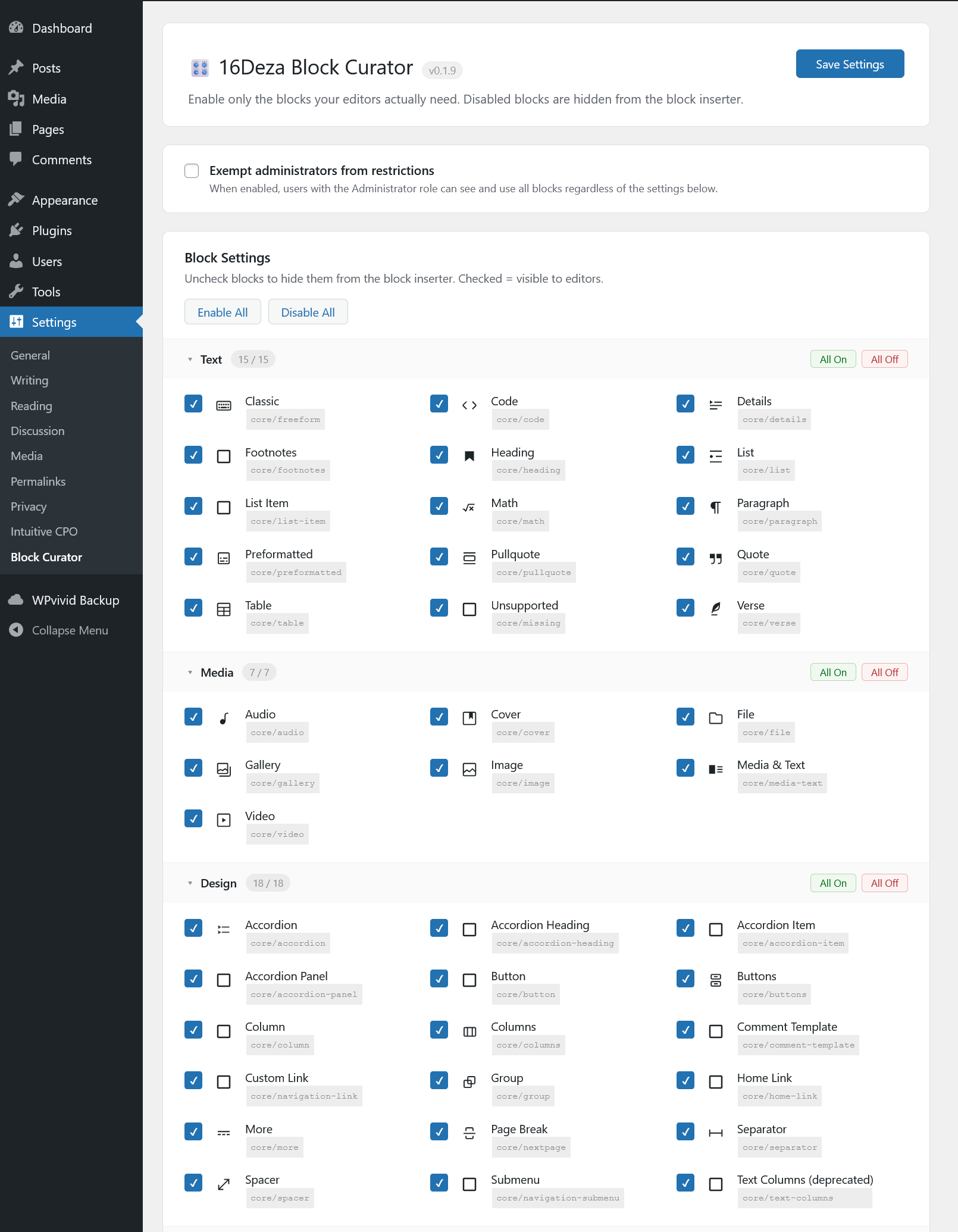Click the Table block grid icon
Screen dimensions: 958x1232
[x=224, y=609]
